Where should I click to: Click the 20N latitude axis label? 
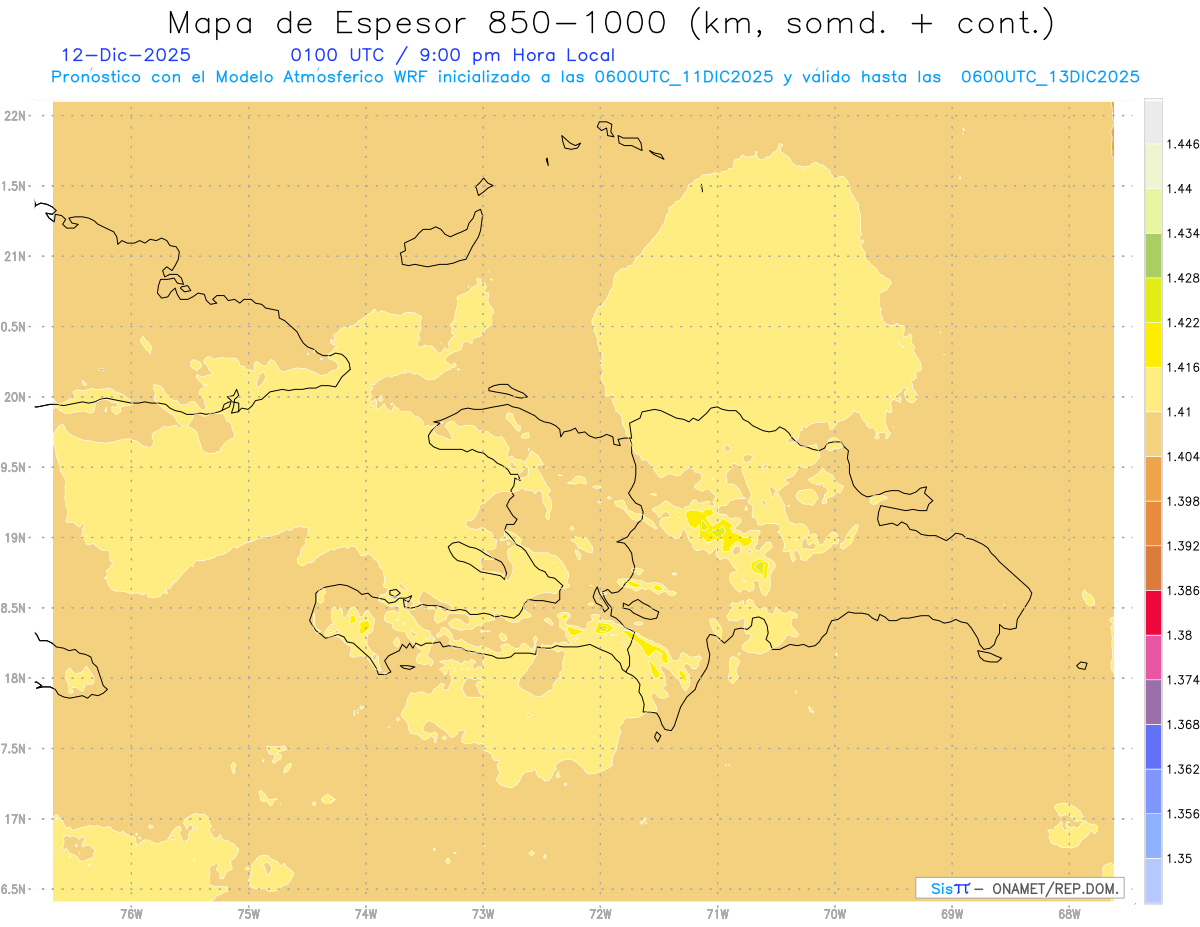(17, 398)
